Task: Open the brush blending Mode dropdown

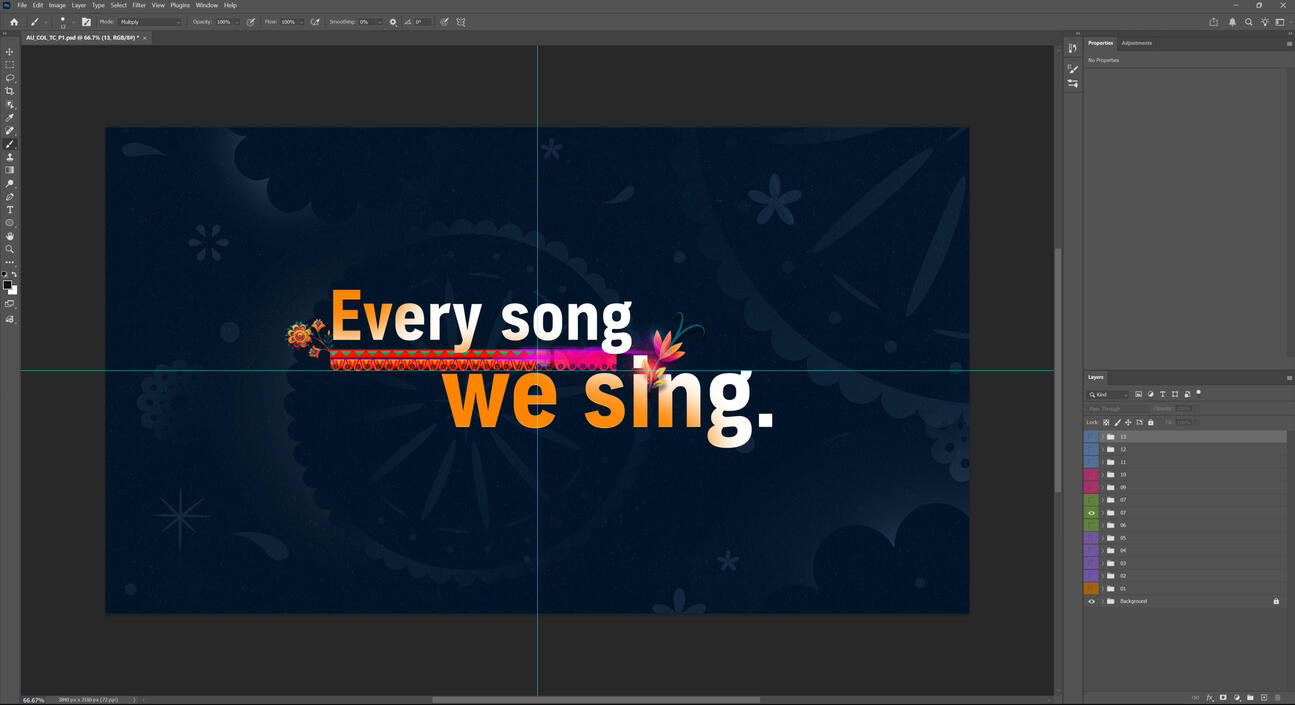Action: click(x=150, y=22)
